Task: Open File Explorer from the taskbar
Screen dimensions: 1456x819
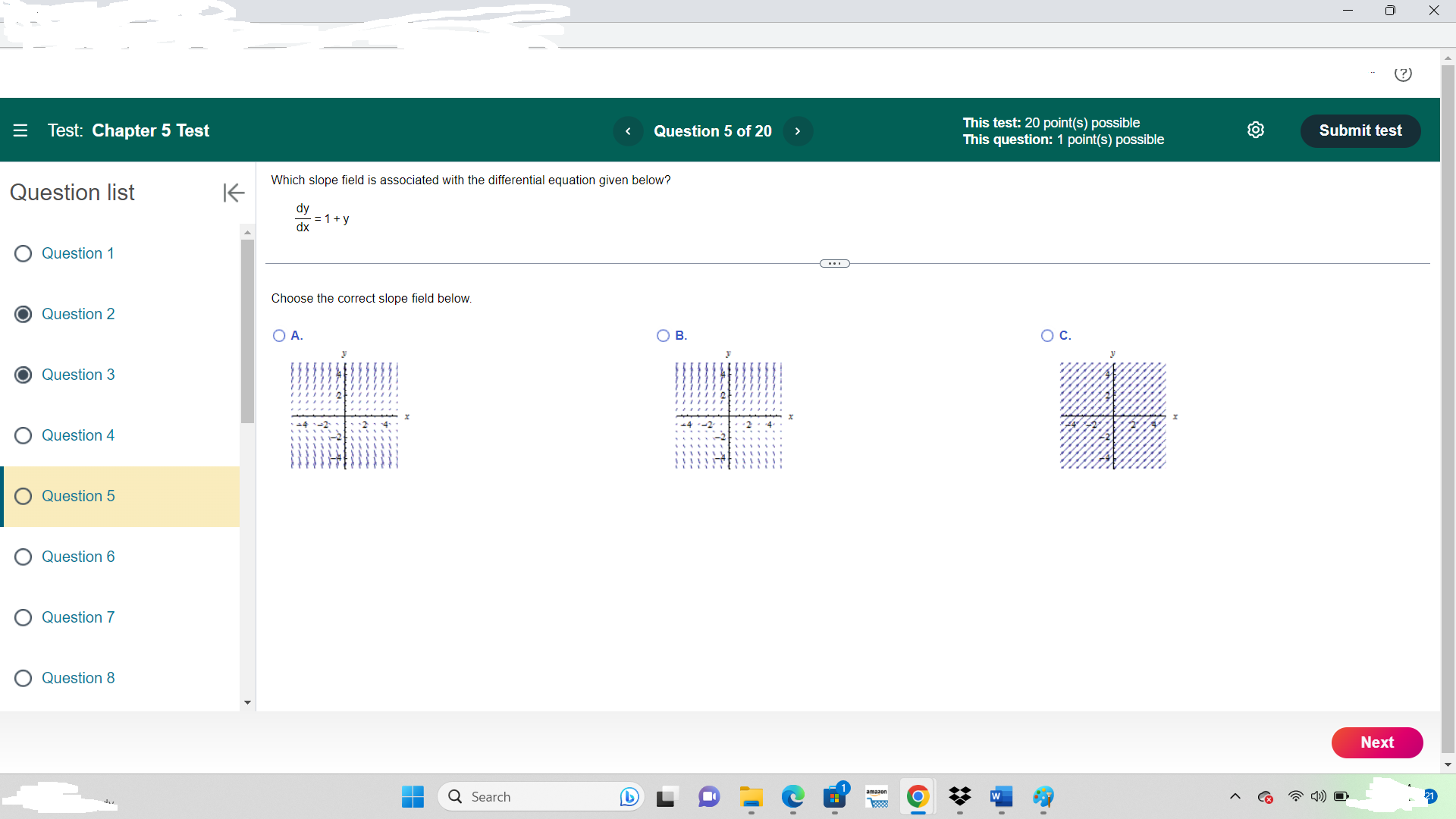Action: [x=751, y=797]
